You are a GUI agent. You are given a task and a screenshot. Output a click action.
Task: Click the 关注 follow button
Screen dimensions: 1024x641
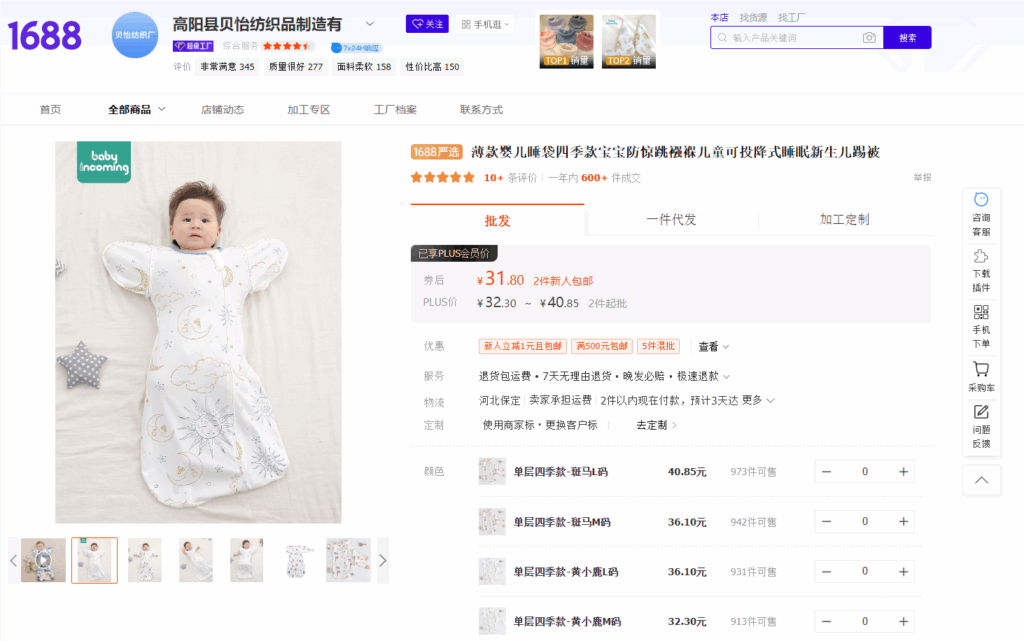click(427, 24)
